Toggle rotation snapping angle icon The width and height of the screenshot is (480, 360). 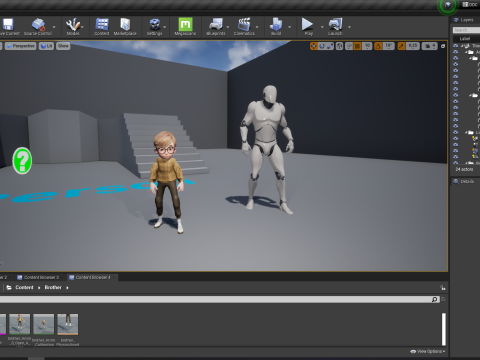pos(378,46)
